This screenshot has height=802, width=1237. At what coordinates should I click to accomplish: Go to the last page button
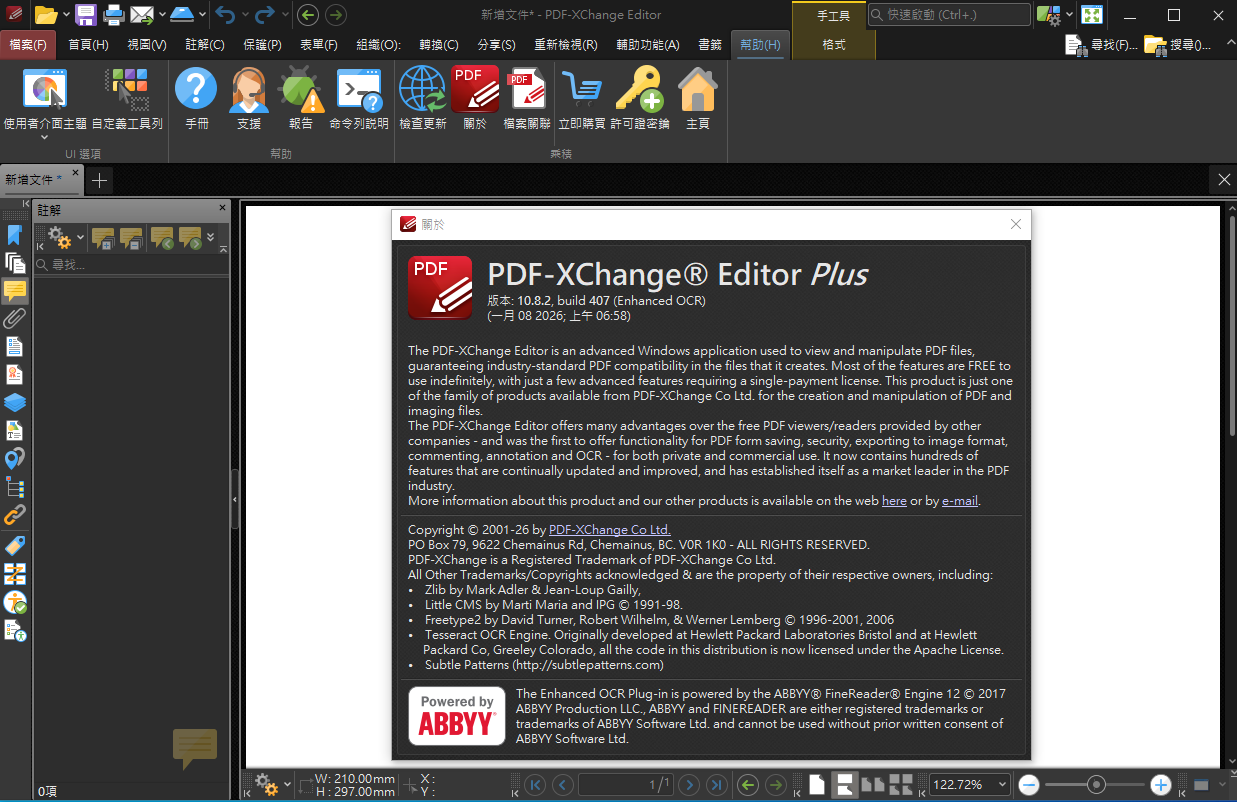[716, 785]
